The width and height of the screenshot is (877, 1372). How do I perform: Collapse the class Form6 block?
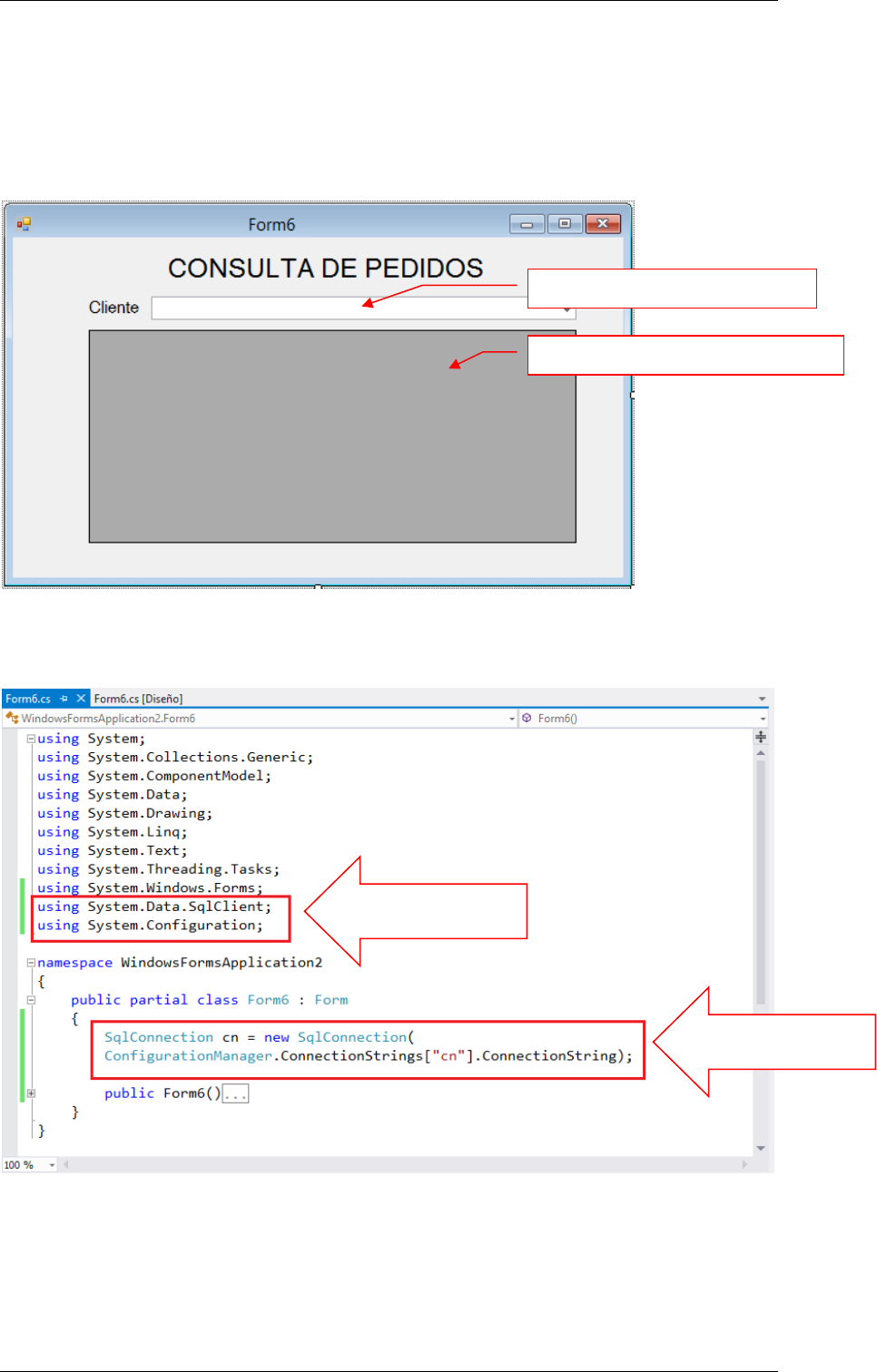(x=31, y=1000)
